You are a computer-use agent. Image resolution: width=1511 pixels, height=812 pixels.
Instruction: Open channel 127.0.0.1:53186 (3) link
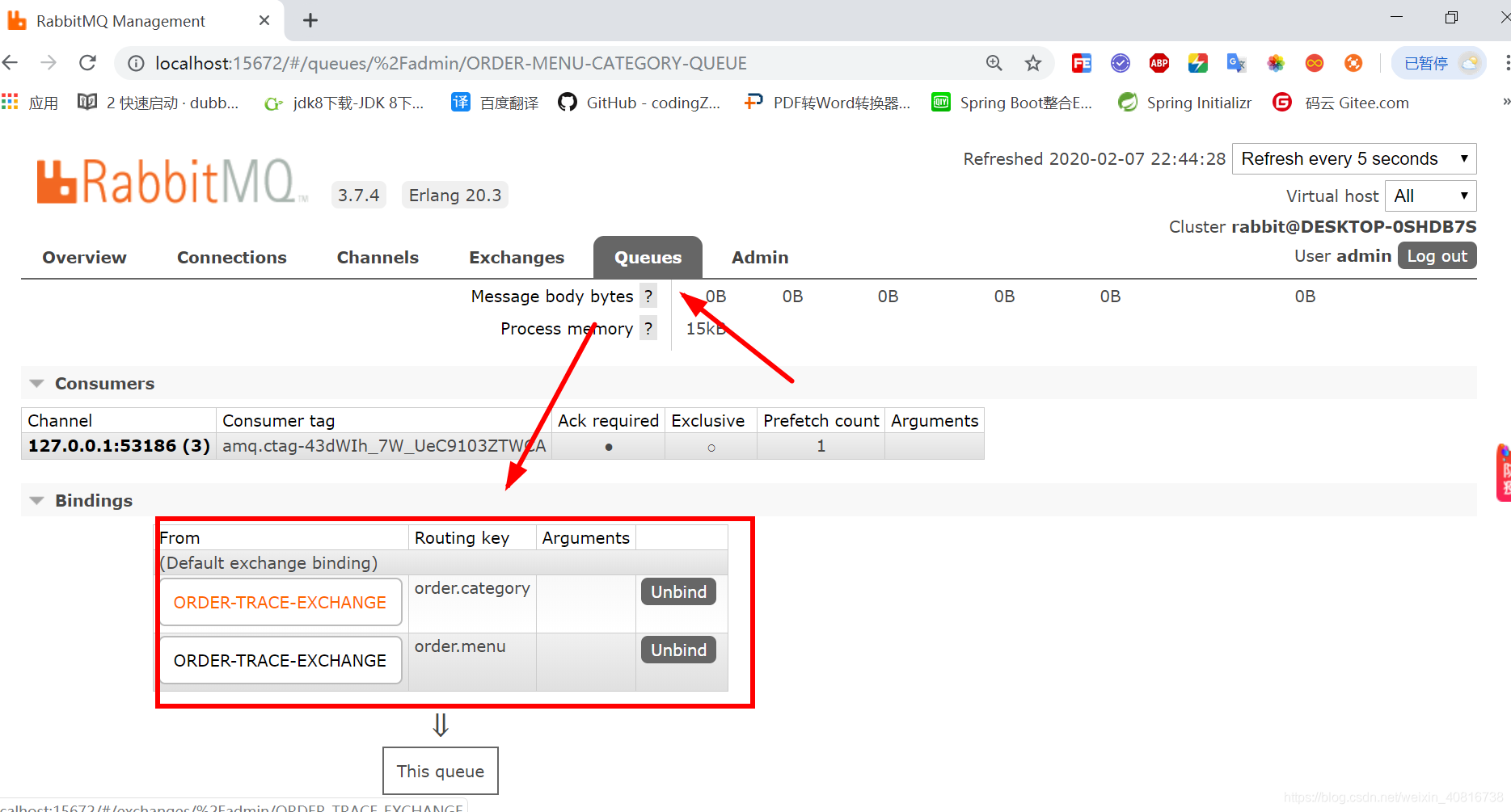coord(119,446)
